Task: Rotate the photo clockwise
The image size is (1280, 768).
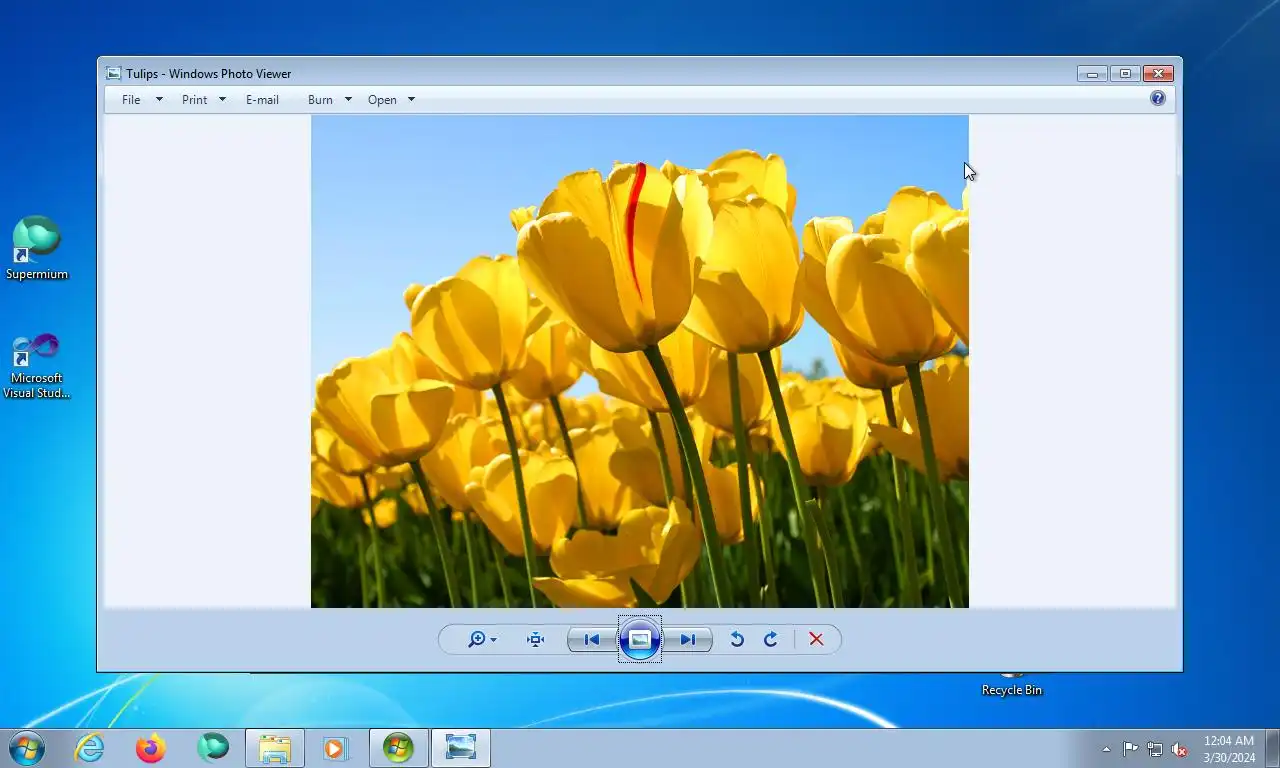Action: (x=770, y=640)
